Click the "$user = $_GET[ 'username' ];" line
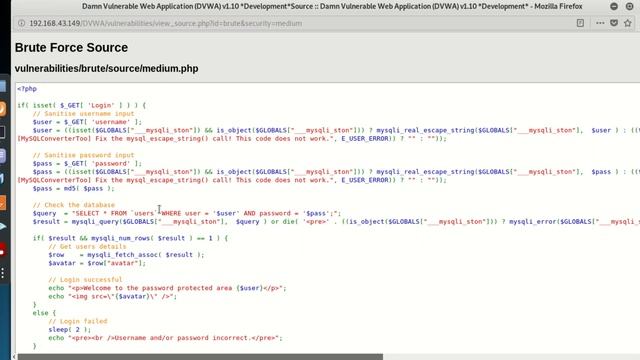Viewport: 640px width, 360px height. (87, 122)
